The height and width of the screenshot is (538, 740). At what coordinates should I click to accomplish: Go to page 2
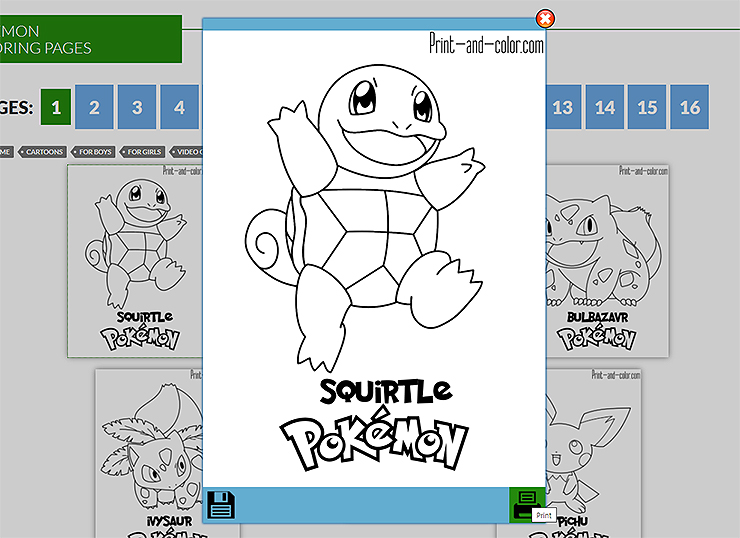click(94, 107)
